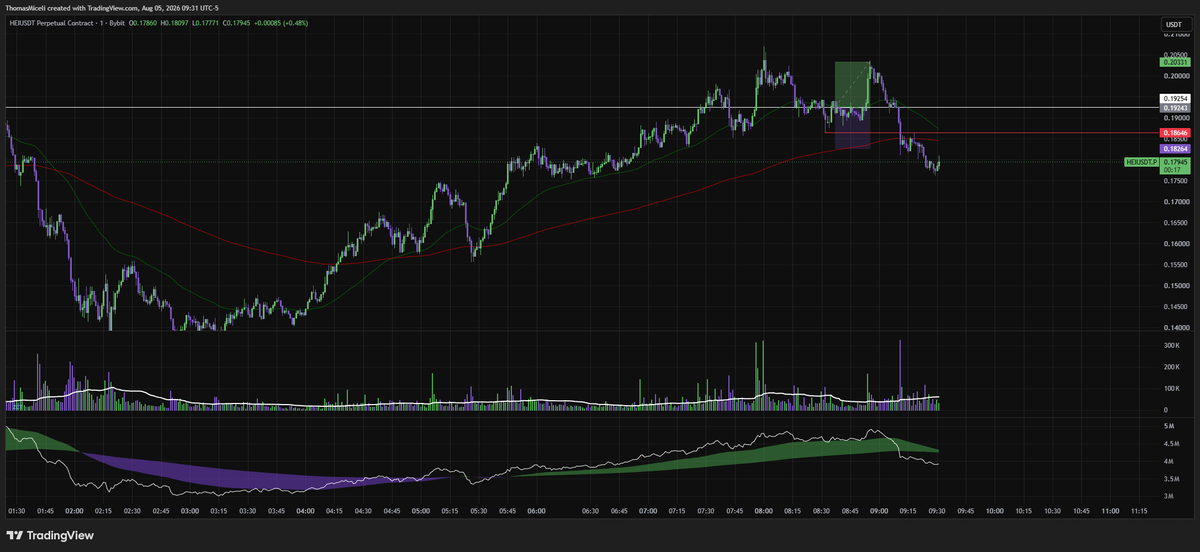This screenshot has height=552, width=1200.
Task: Click the 5 M oscillator axis label
Action: point(1170,426)
